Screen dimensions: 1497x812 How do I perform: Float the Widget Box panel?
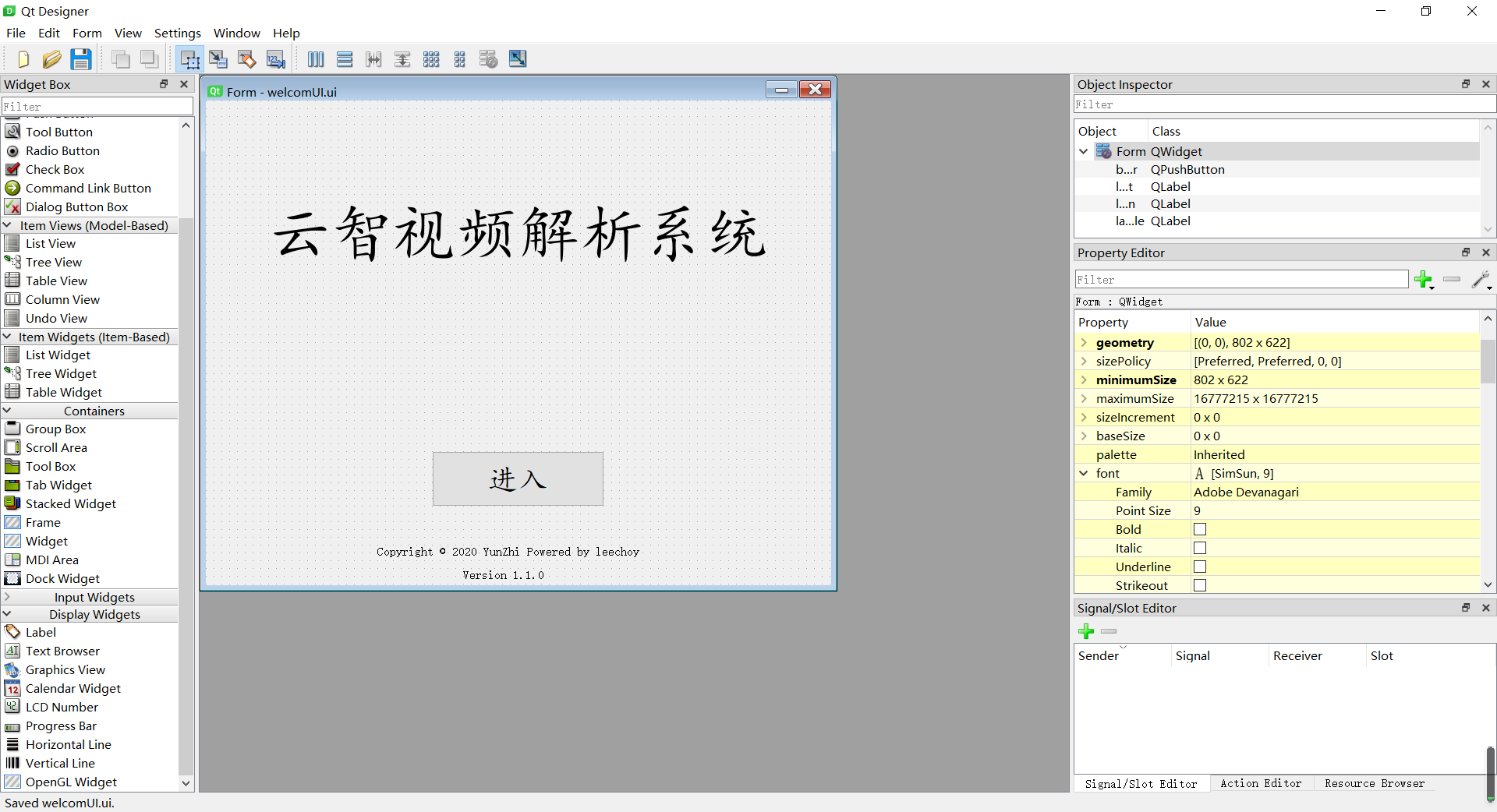[x=164, y=84]
